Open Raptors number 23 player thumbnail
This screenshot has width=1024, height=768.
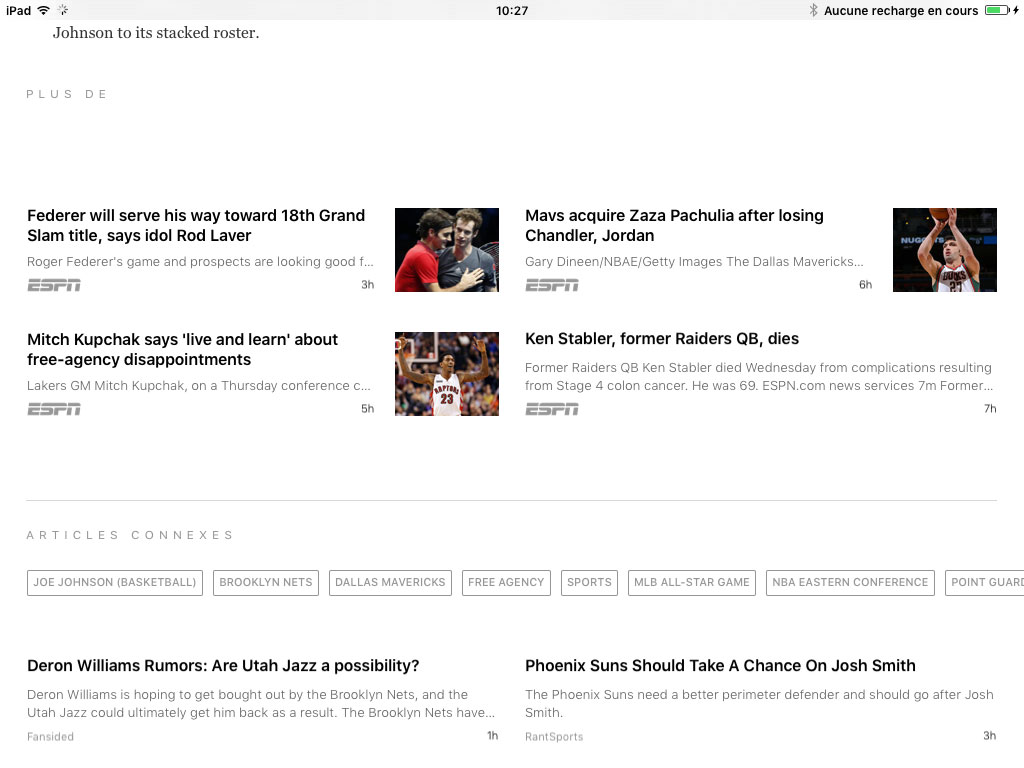point(447,374)
